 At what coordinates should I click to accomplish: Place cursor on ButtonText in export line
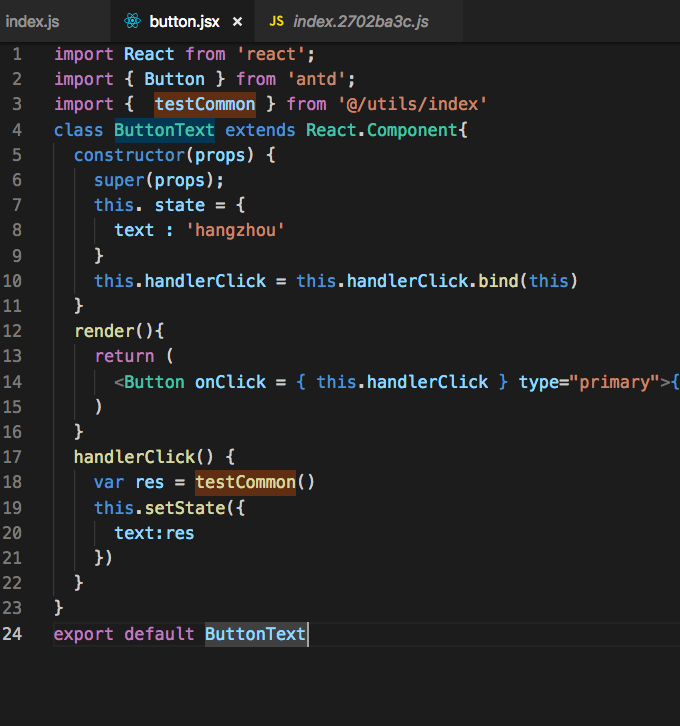coord(255,633)
